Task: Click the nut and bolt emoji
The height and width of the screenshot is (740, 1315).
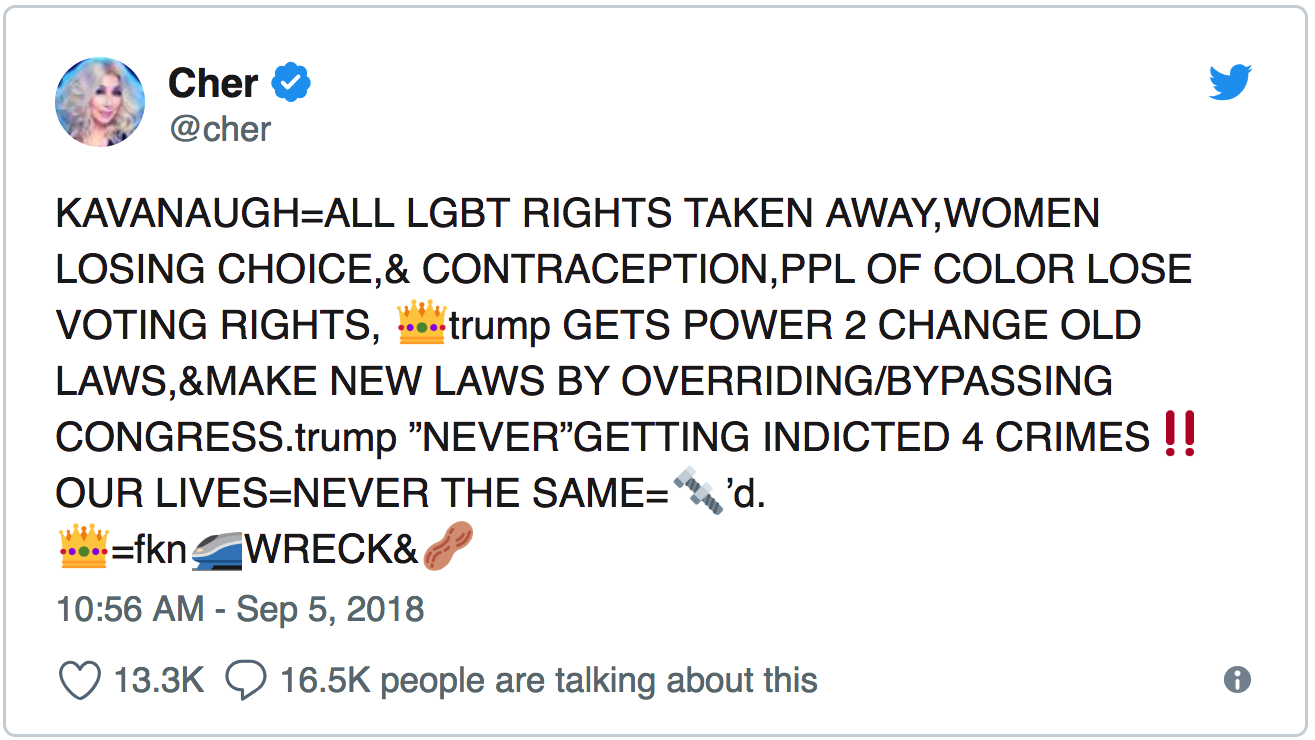Action: tap(698, 493)
